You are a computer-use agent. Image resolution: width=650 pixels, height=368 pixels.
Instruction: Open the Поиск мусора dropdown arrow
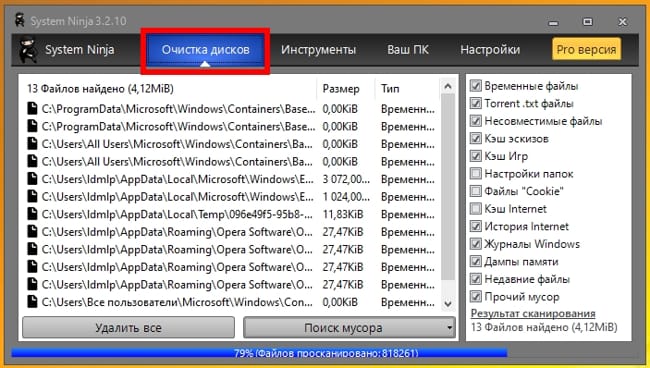[x=449, y=328]
